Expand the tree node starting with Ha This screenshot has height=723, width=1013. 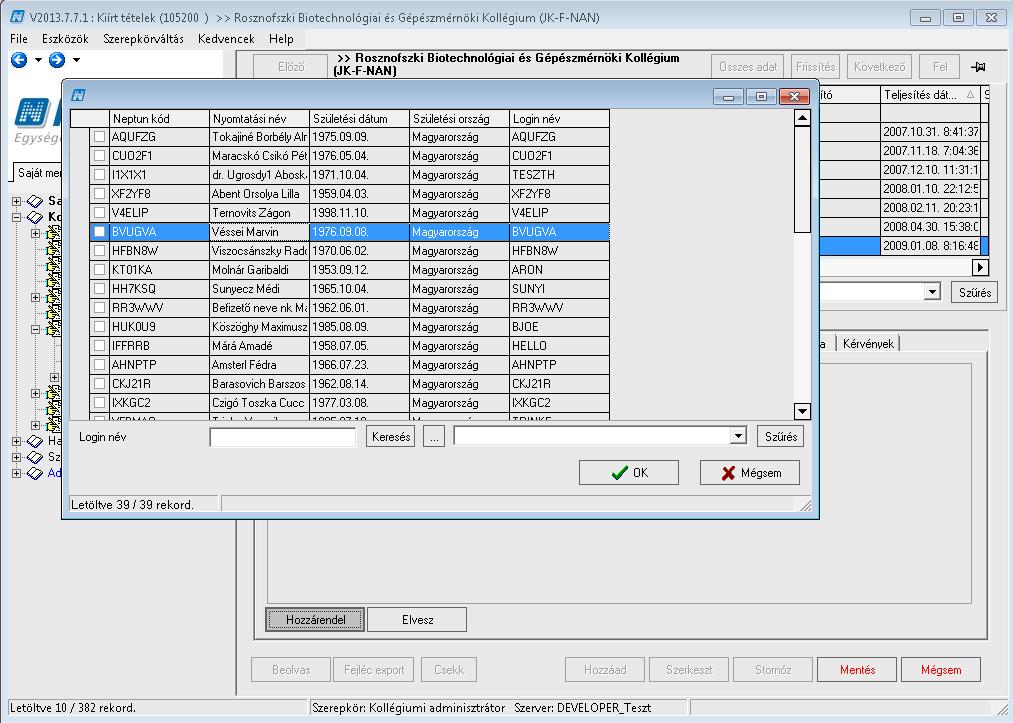[17, 441]
